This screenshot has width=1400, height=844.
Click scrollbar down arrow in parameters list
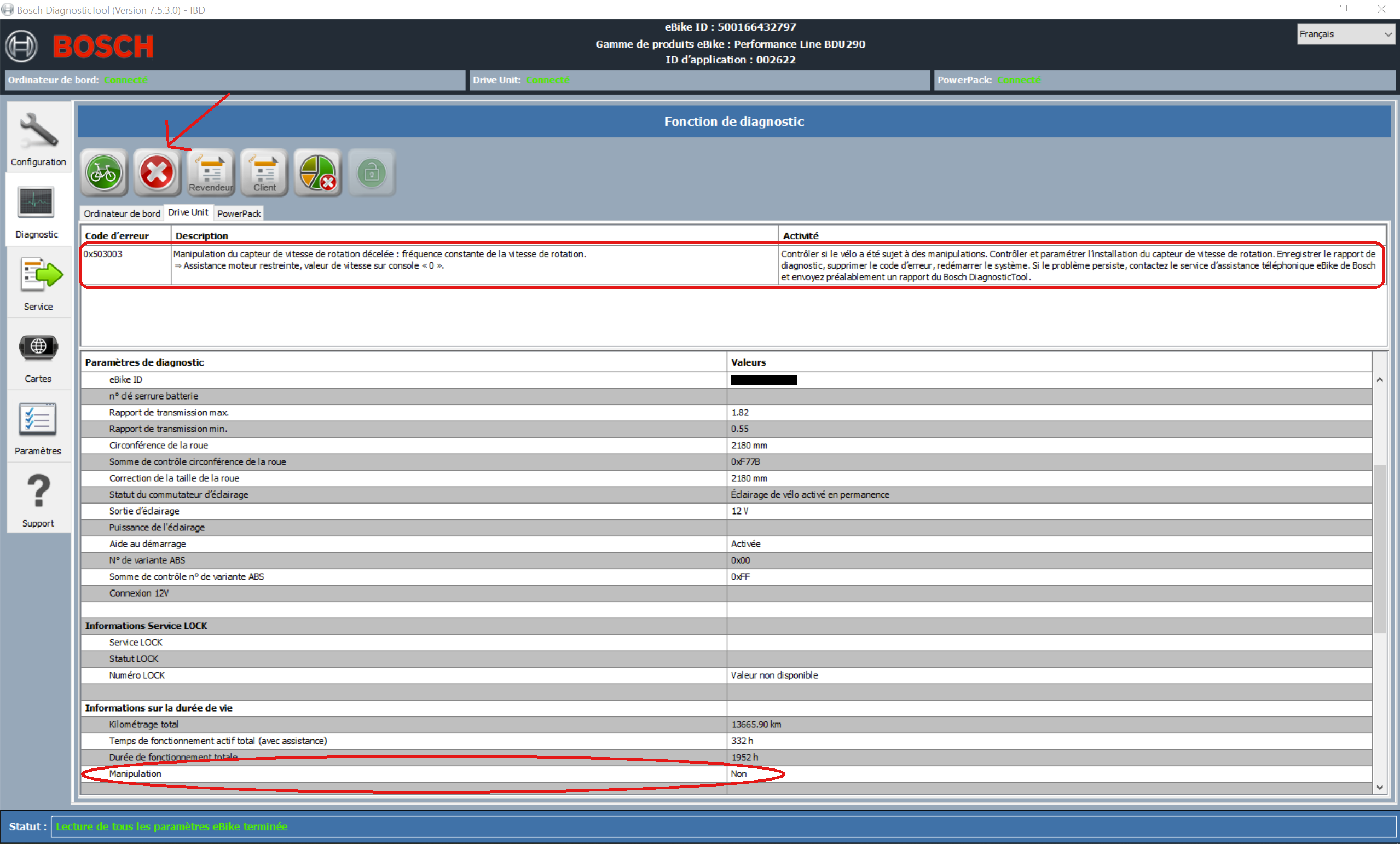click(x=1380, y=787)
